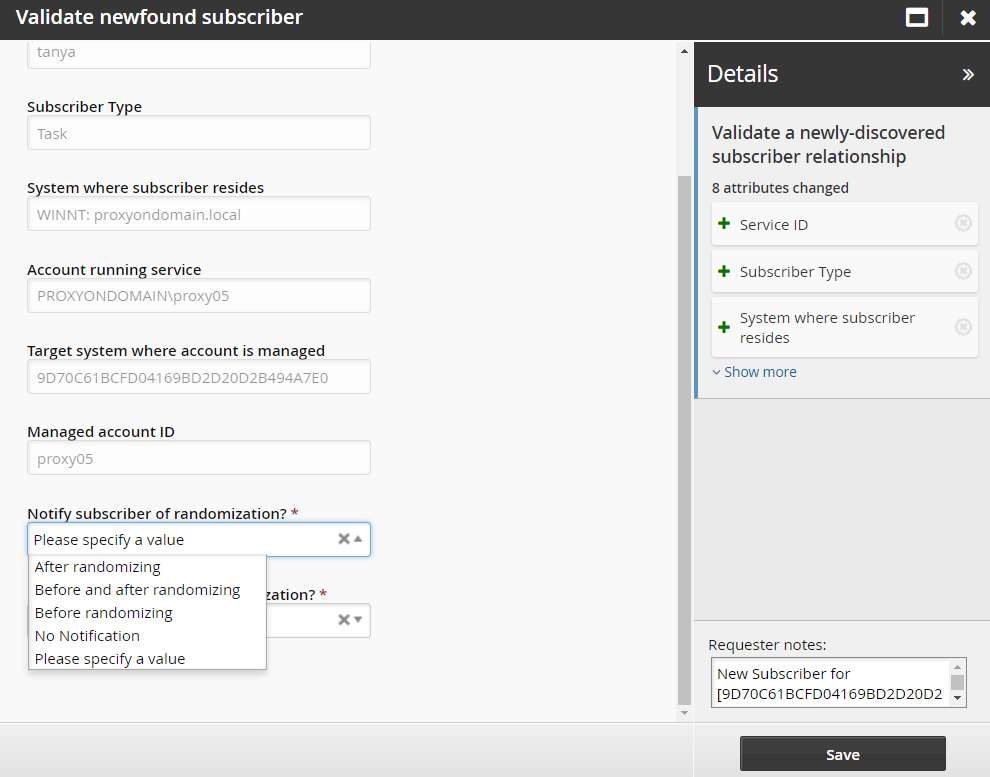Screen dimensions: 990x777
Task: Collapse Notify subscriber of randomization dropdown arrow
Action: coord(358,539)
